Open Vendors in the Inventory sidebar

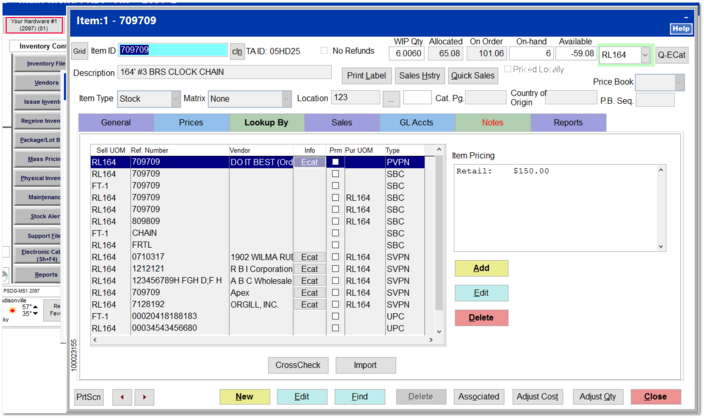point(40,83)
